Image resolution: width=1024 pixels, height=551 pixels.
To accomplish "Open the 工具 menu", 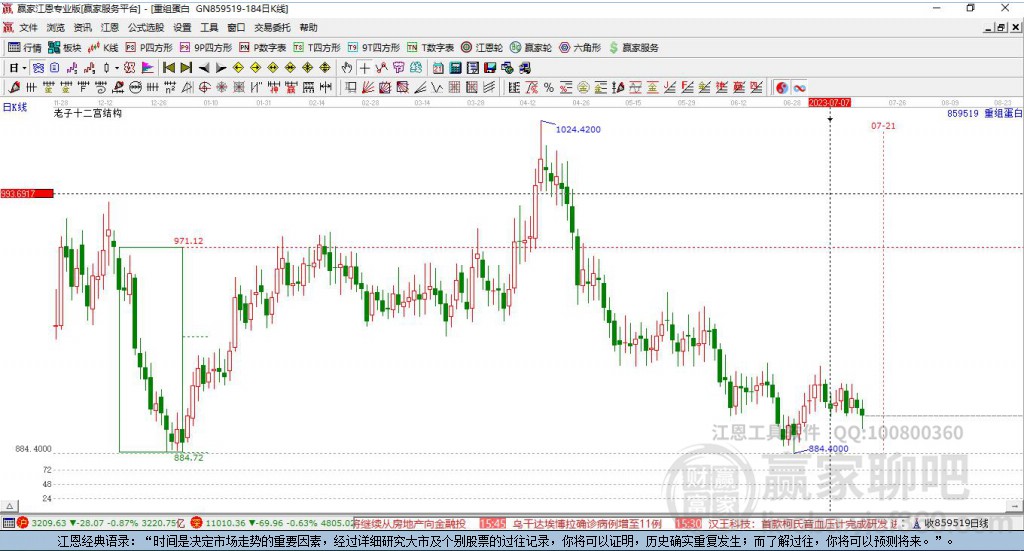I will 209,27.
